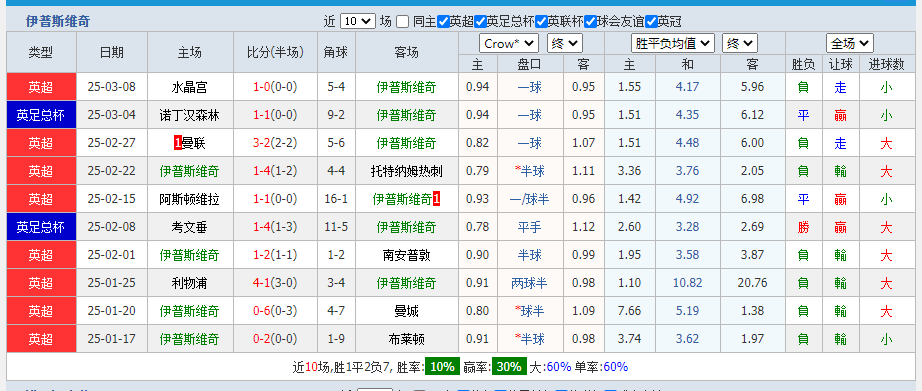Screen dimensions: 922x391
Task: Open 曼城 team link
Action: [406, 311]
